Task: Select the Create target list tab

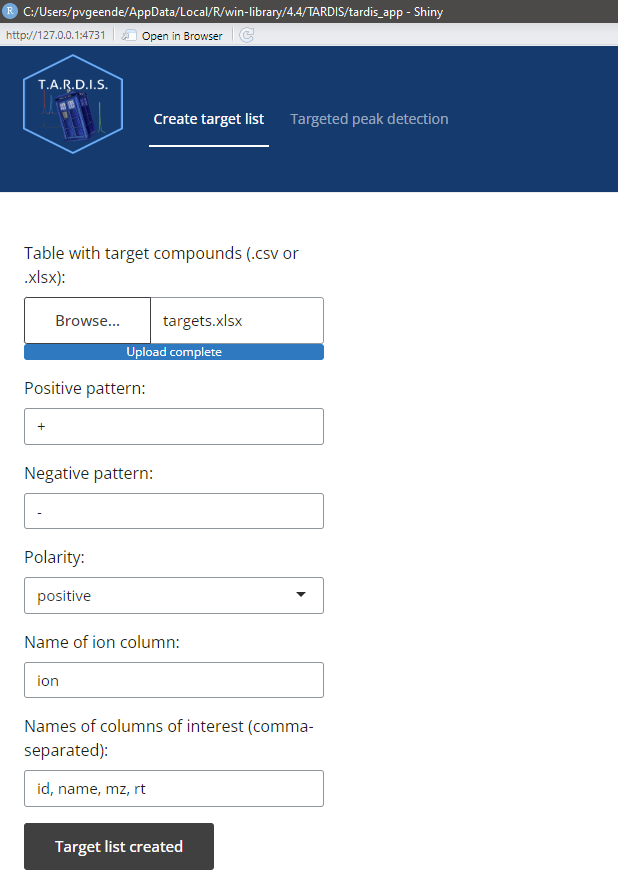Action: [x=208, y=119]
